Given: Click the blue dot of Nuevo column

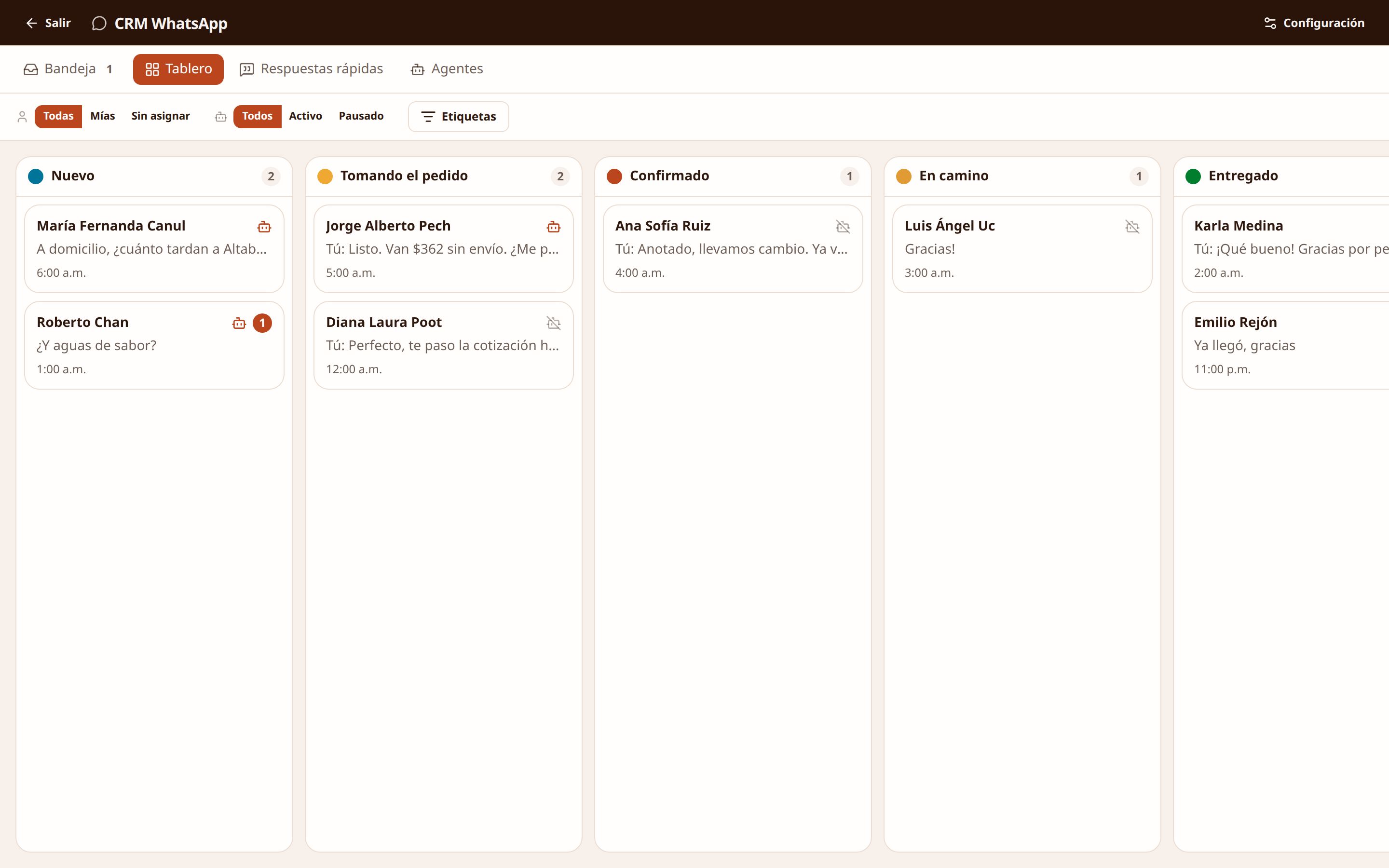Looking at the screenshot, I should click(x=36, y=176).
